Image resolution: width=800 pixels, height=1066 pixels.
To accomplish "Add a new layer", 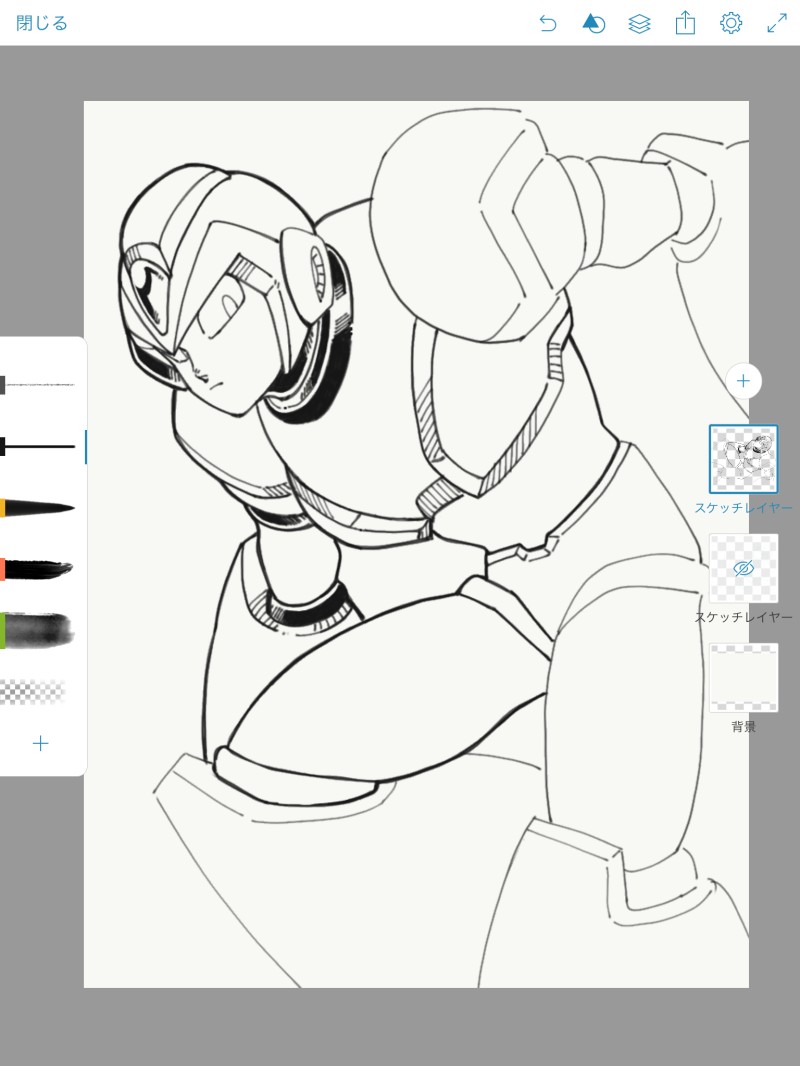I will (743, 381).
